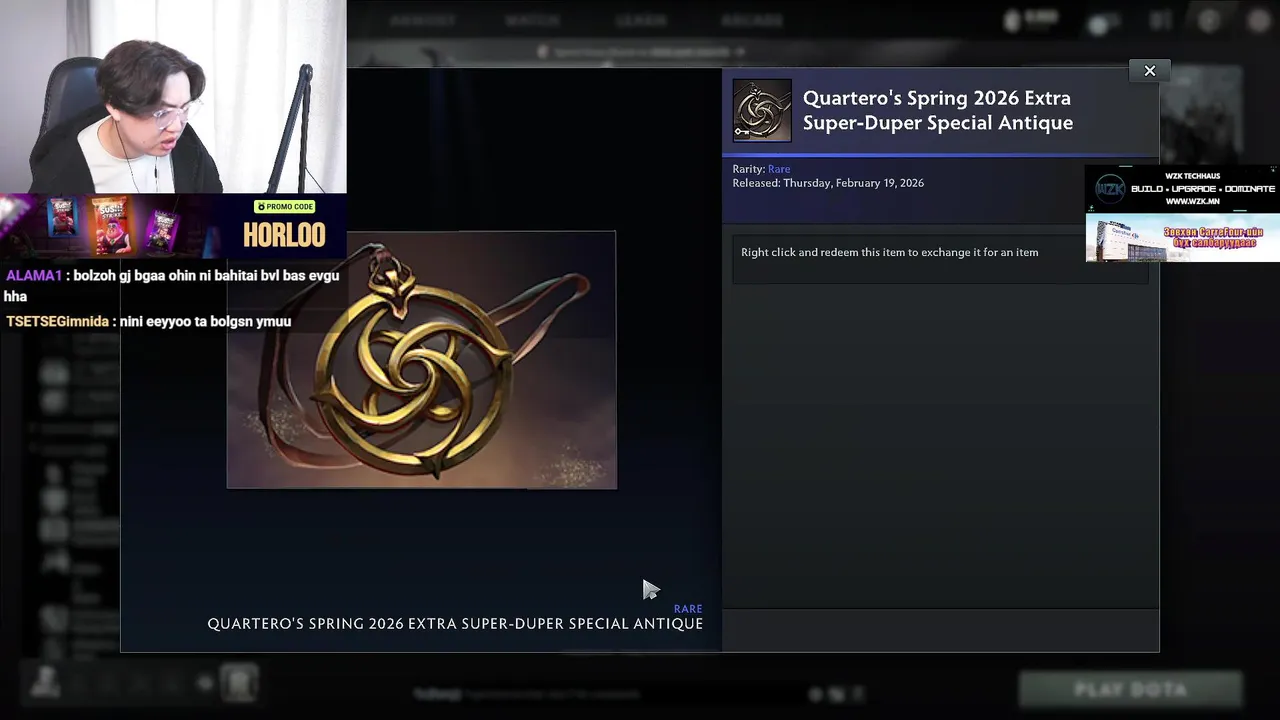Click the PLAY DOTA button
This screenshot has width=1280, height=720.
pyautogui.click(x=1130, y=689)
